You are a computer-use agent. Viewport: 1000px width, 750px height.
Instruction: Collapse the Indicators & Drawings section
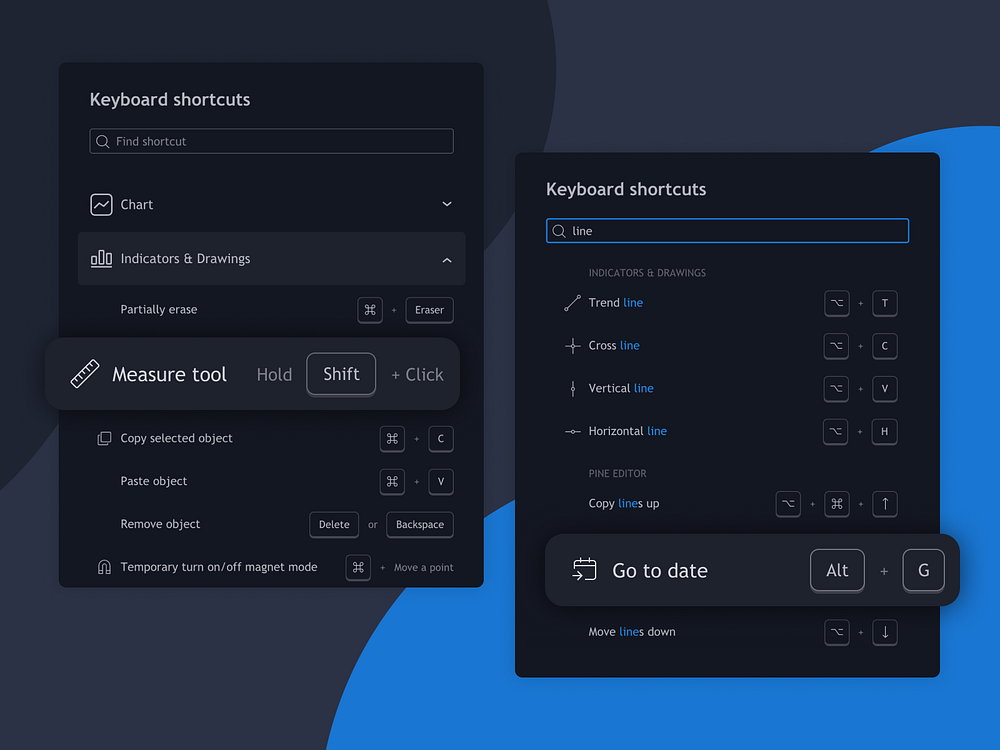pyautogui.click(x=447, y=259)
